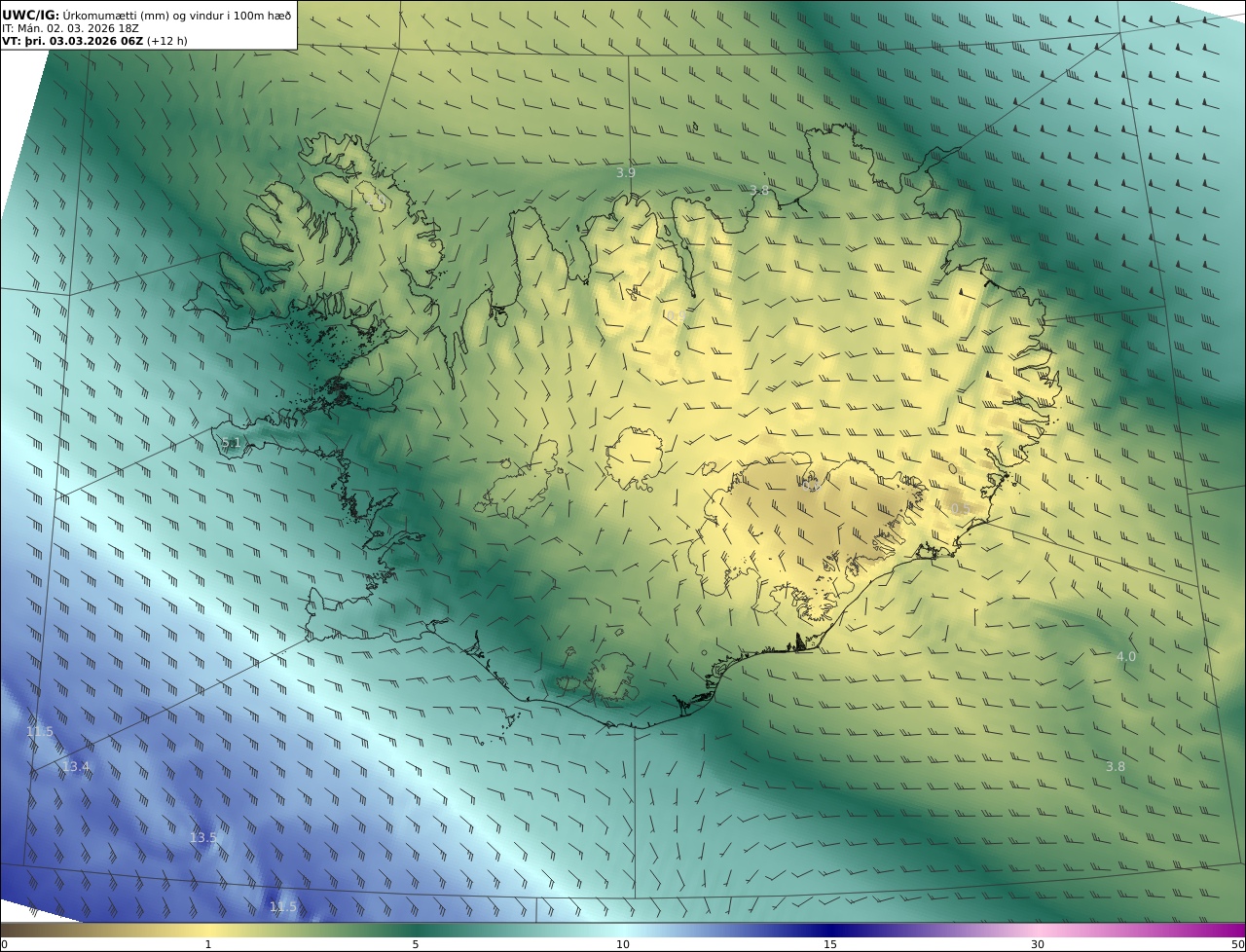The image size is (1246, 952).
Task: Click the 5.1 value label on the map
Action: click(x=231, y=443)
